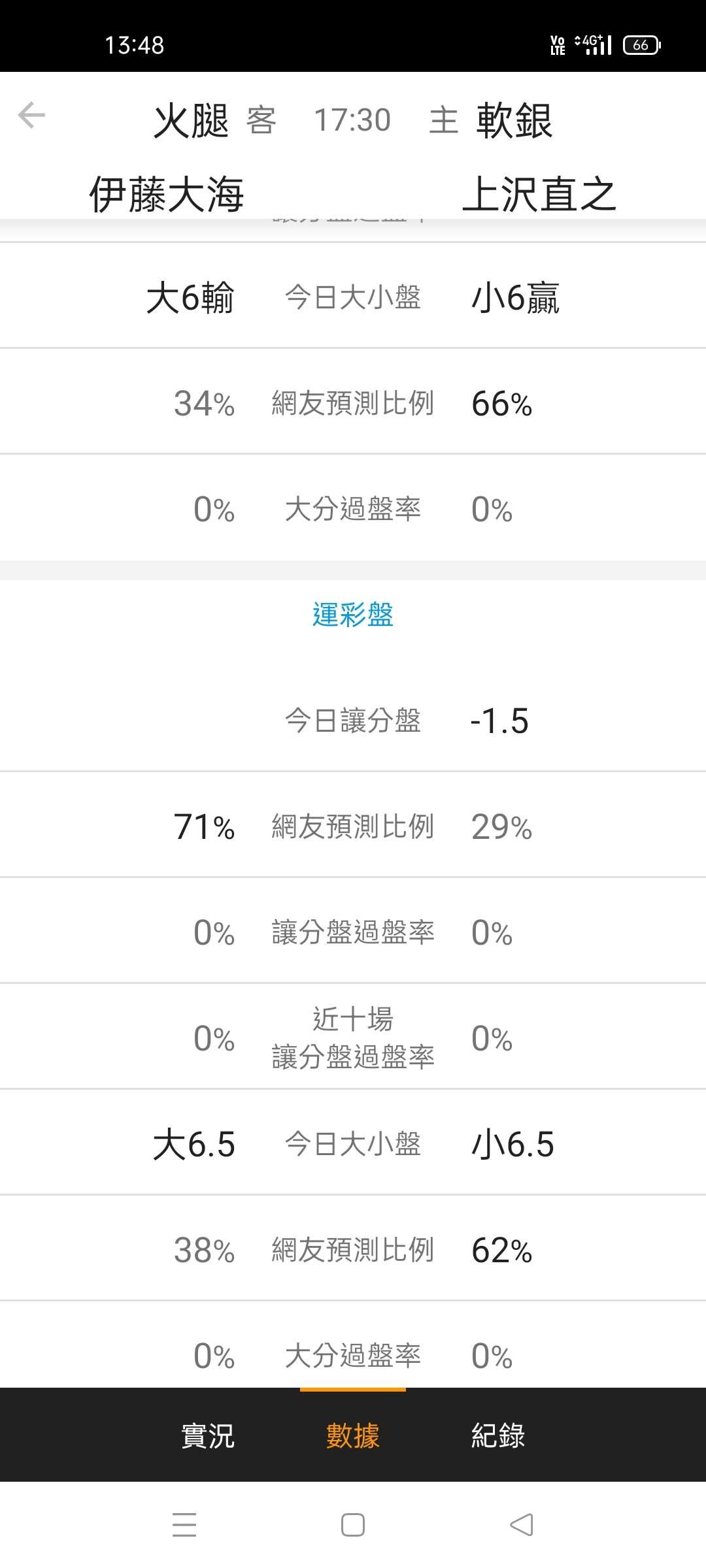Tap the 小6.5 under option
The width and height of the screenshot is (706, 1568).
(513, 1145)
